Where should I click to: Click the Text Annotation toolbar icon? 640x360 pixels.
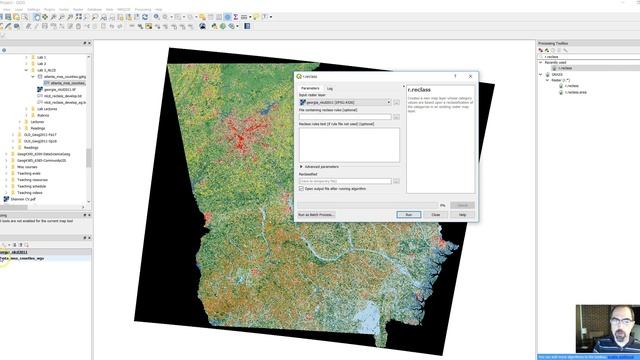(x=264, y=17)
